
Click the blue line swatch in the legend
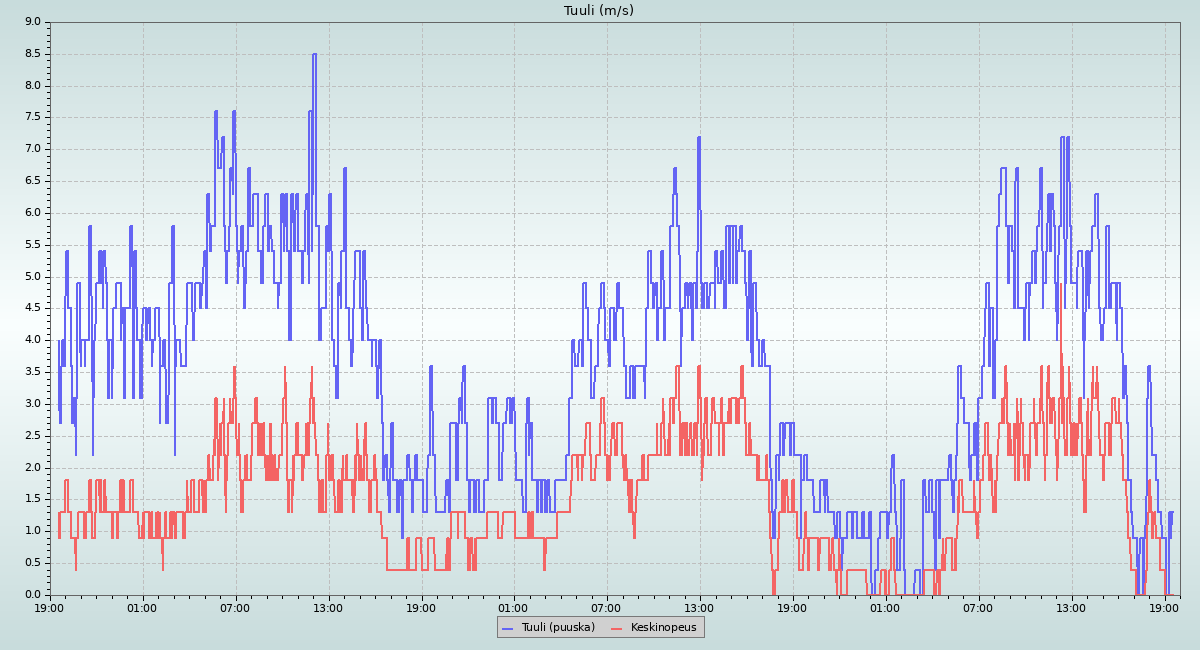pos(507,628)
